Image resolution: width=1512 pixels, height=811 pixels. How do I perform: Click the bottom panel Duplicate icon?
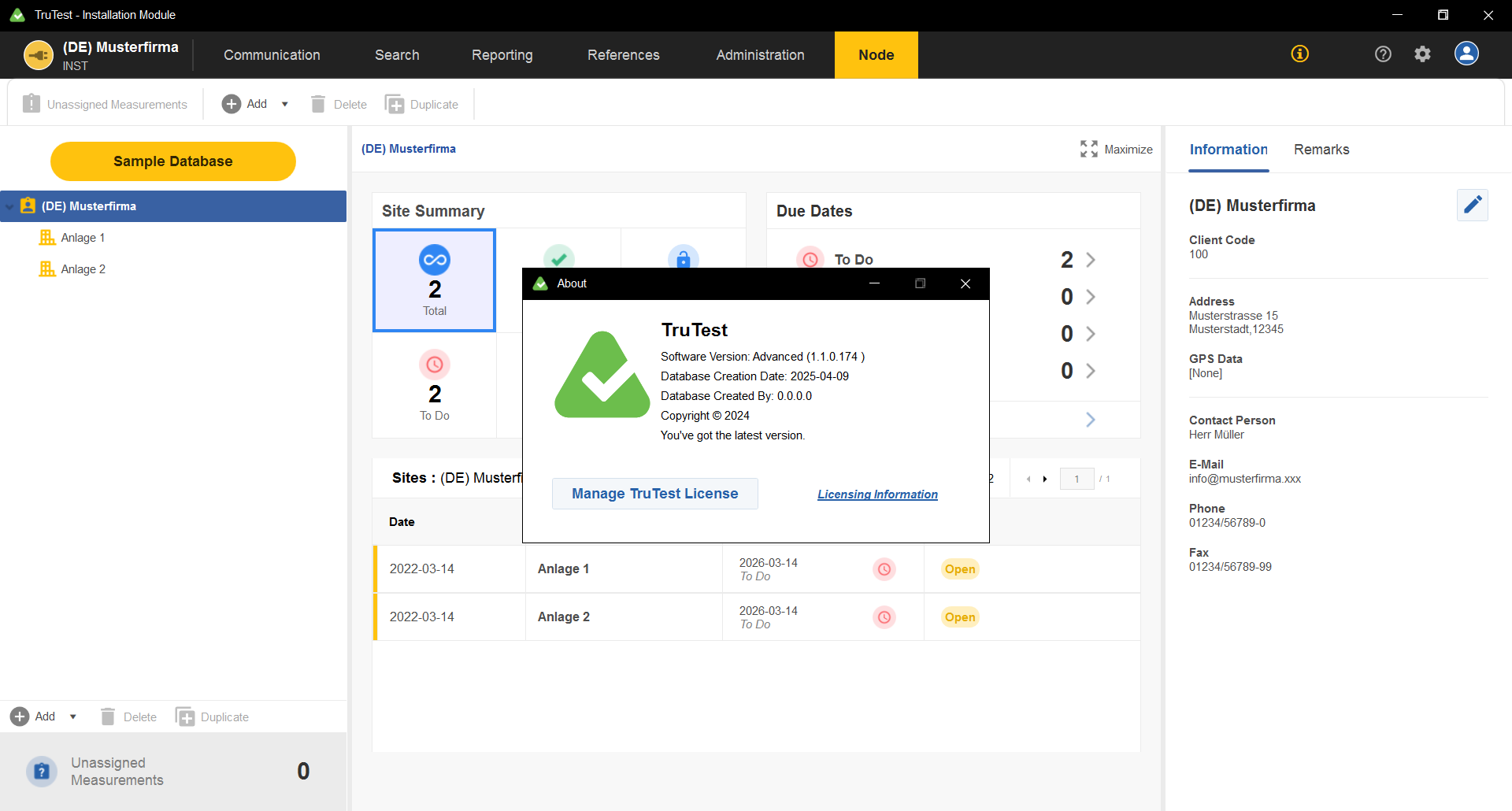tap(185, 717)
